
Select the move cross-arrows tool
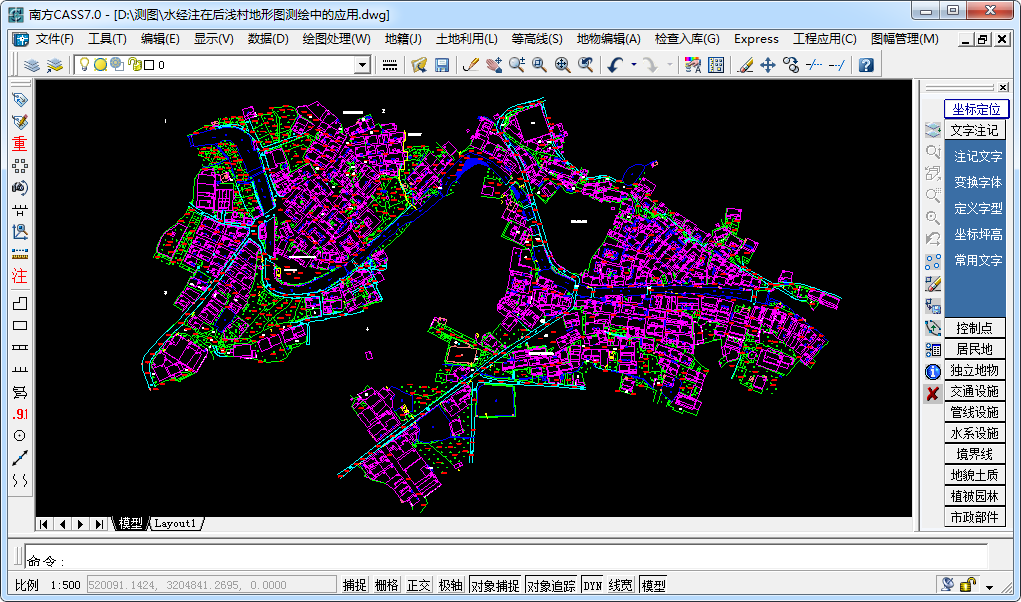(x=768, y=65)
